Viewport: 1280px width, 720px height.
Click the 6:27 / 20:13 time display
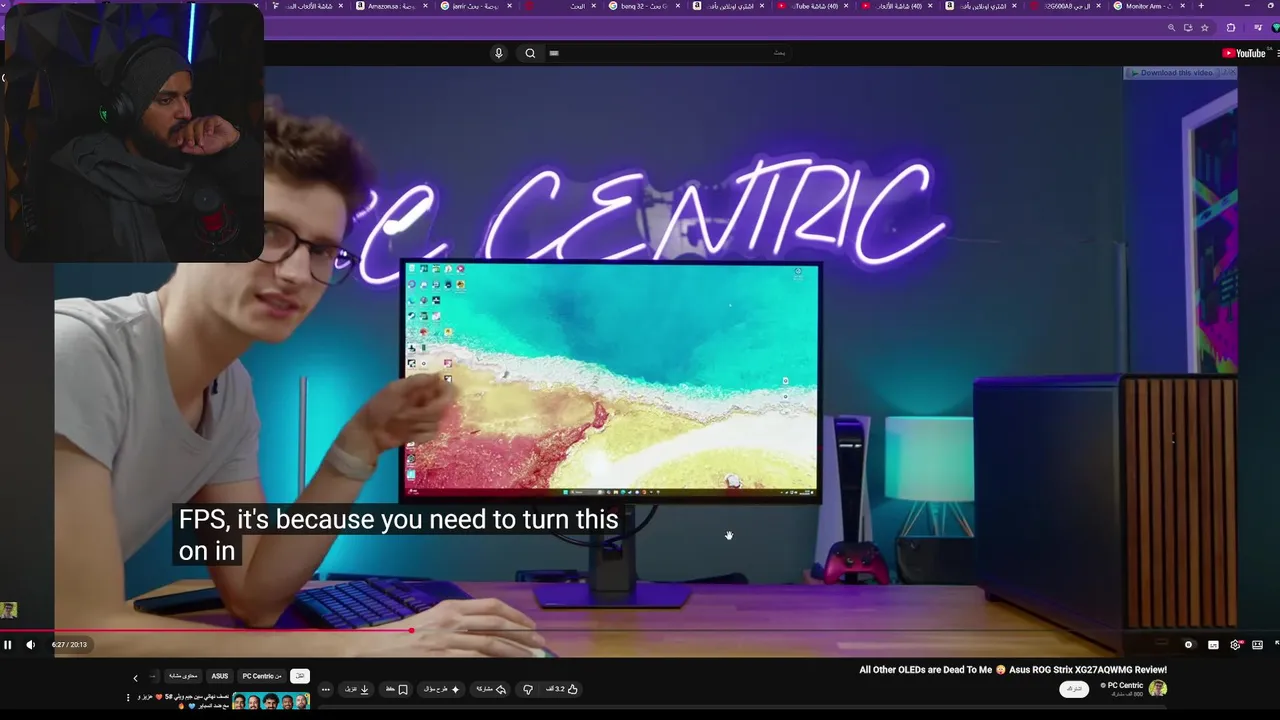(69, 645)
